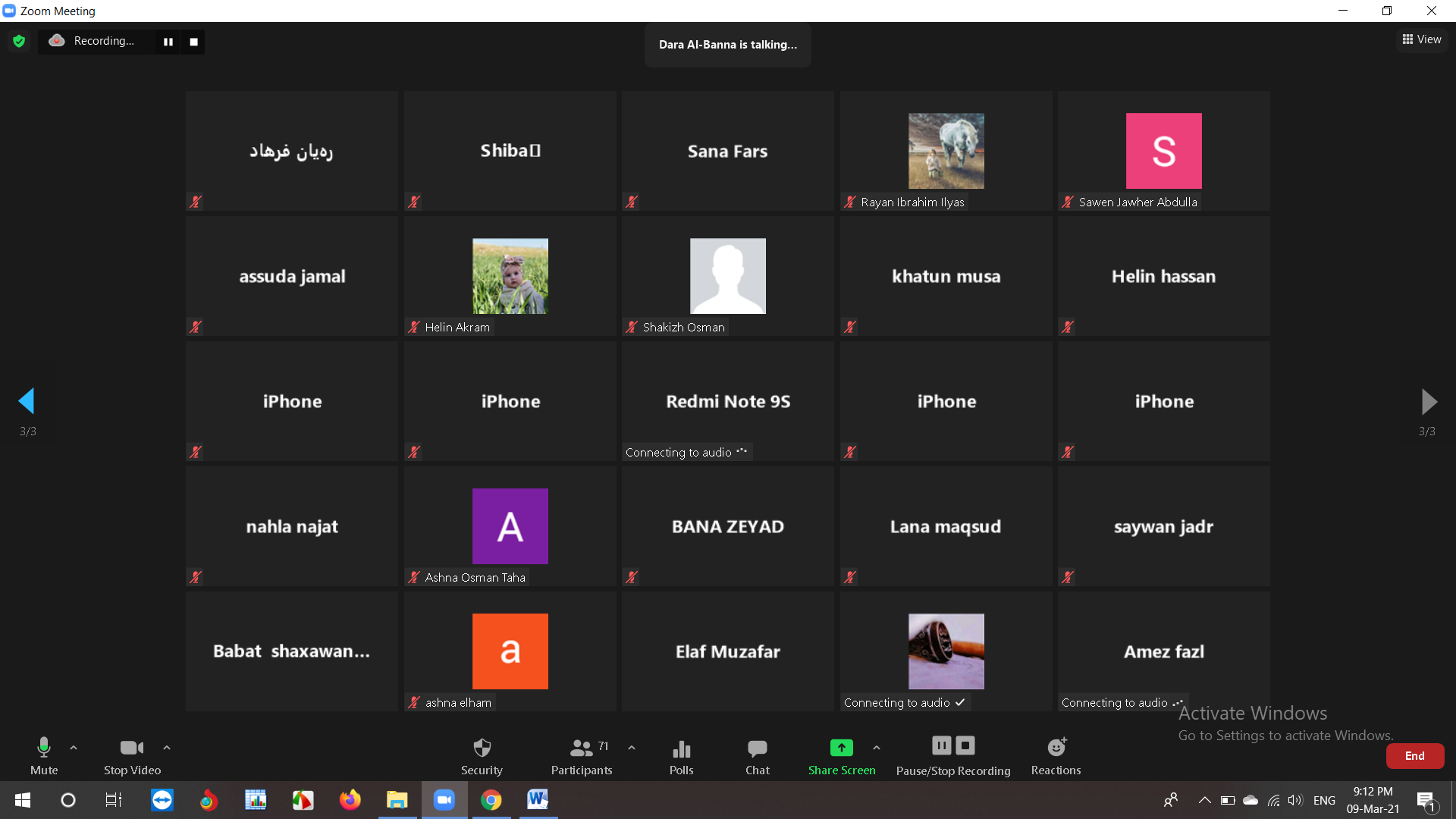Stop Video camera toggle
This screenshot has height=819, width=1456.
coord(132,756)
